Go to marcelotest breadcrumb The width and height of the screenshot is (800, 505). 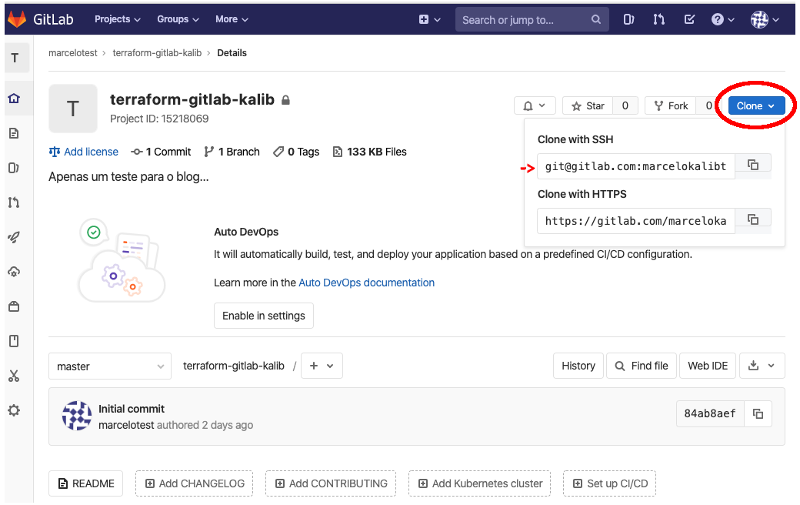(x=72, y=53)
